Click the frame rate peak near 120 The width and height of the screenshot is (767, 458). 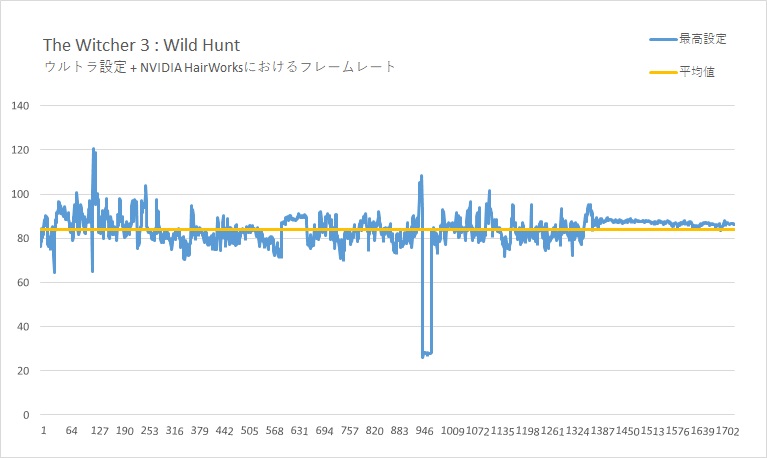point(93,149)
